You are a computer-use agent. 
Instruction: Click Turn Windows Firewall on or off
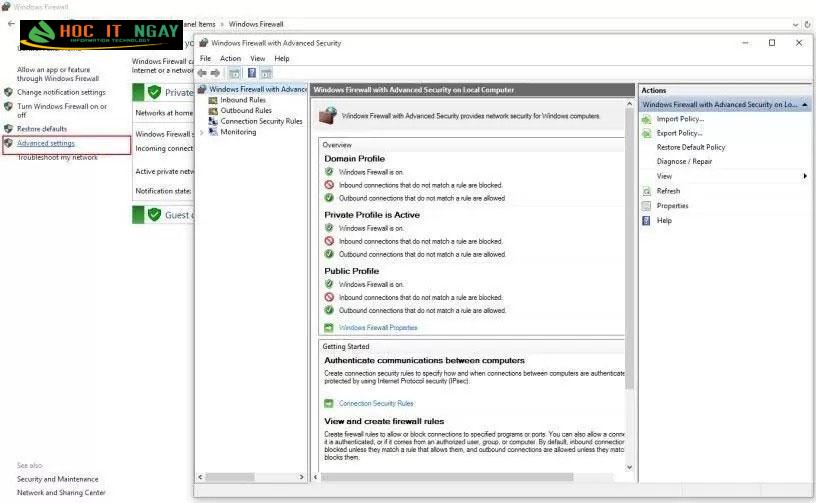click(x=62, y=110)
